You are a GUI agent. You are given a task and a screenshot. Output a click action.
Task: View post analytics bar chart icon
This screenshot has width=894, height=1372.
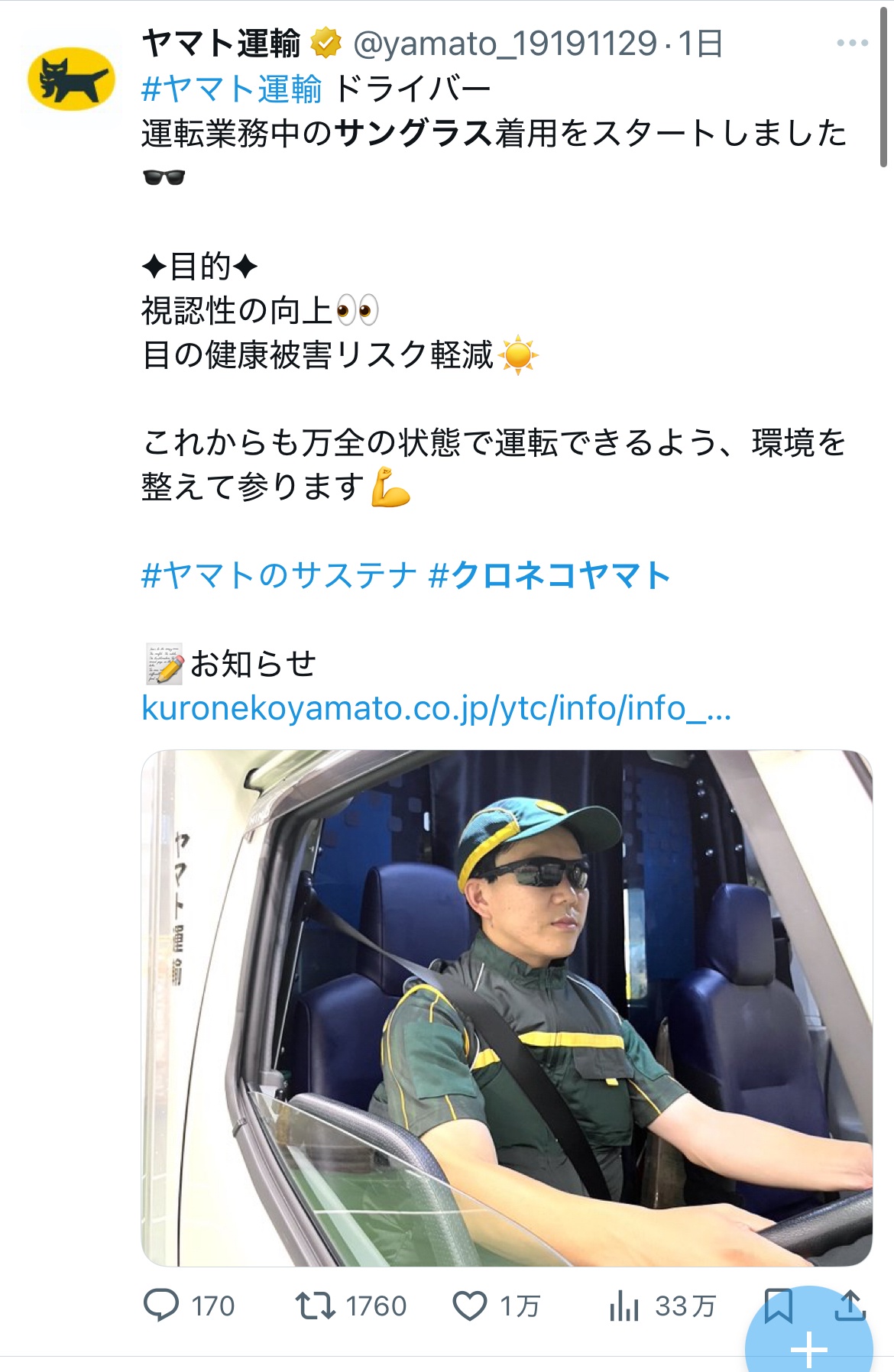pos(624,1306)
